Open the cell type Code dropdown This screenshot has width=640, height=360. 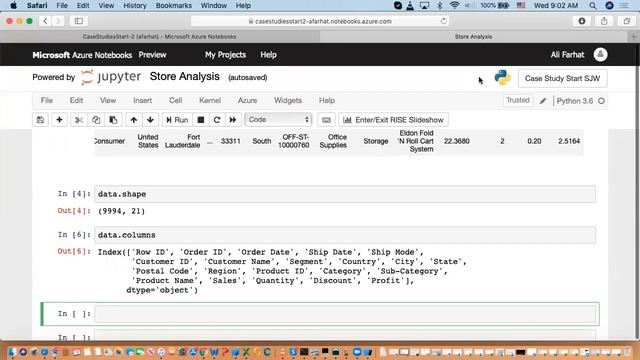pyautogui.click(x=278, y=120)
